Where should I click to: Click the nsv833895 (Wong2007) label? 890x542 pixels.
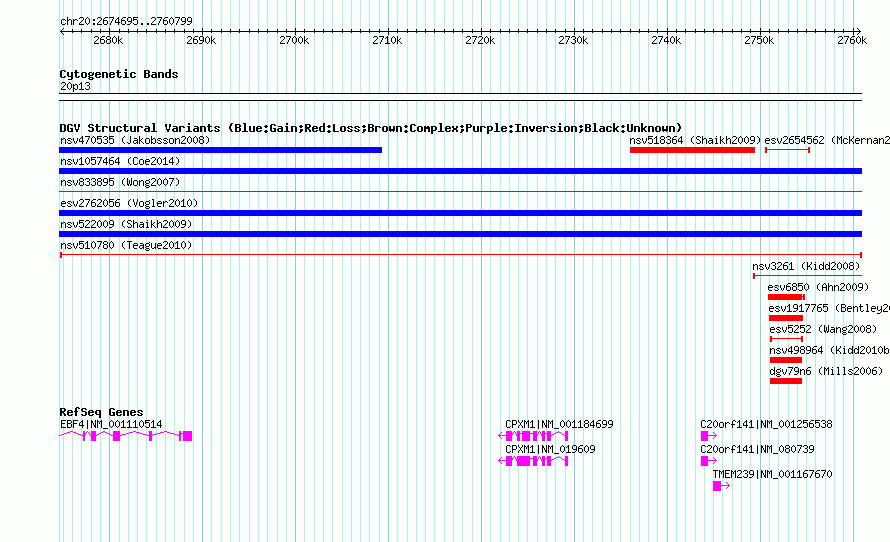[120, 182]
